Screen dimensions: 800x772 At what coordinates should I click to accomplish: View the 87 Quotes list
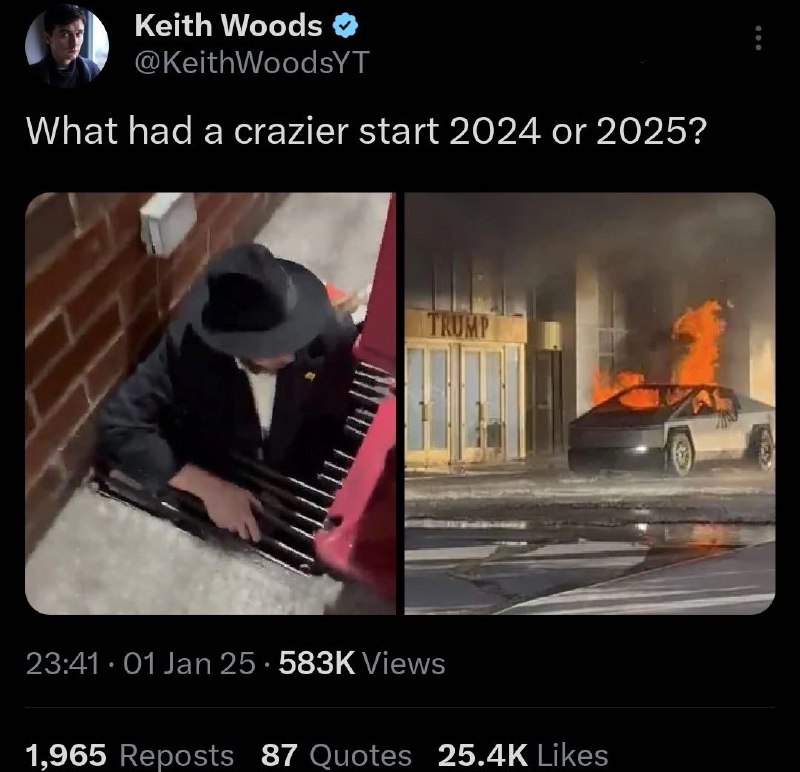[336, 755]
